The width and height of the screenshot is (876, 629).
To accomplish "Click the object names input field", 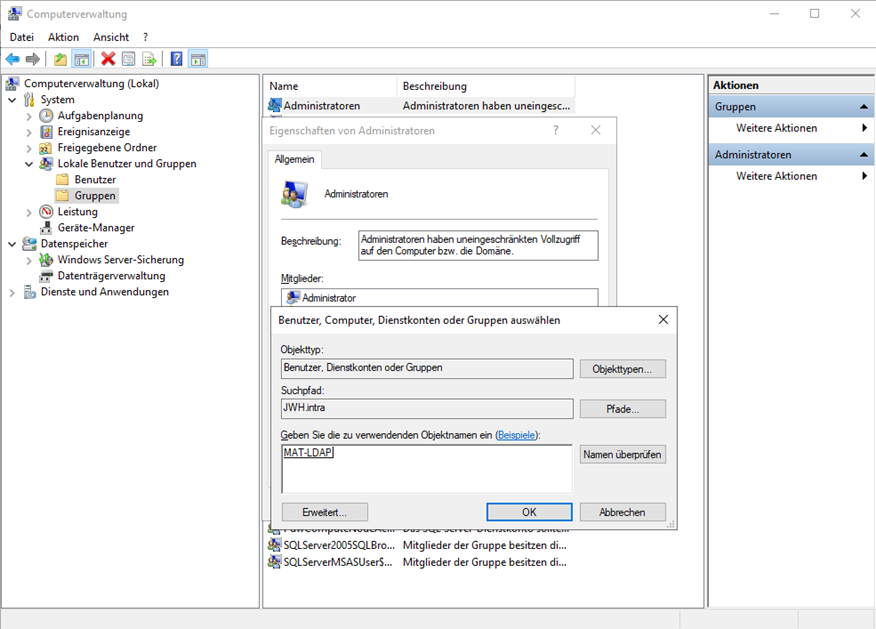I will [x=427, y=469].
